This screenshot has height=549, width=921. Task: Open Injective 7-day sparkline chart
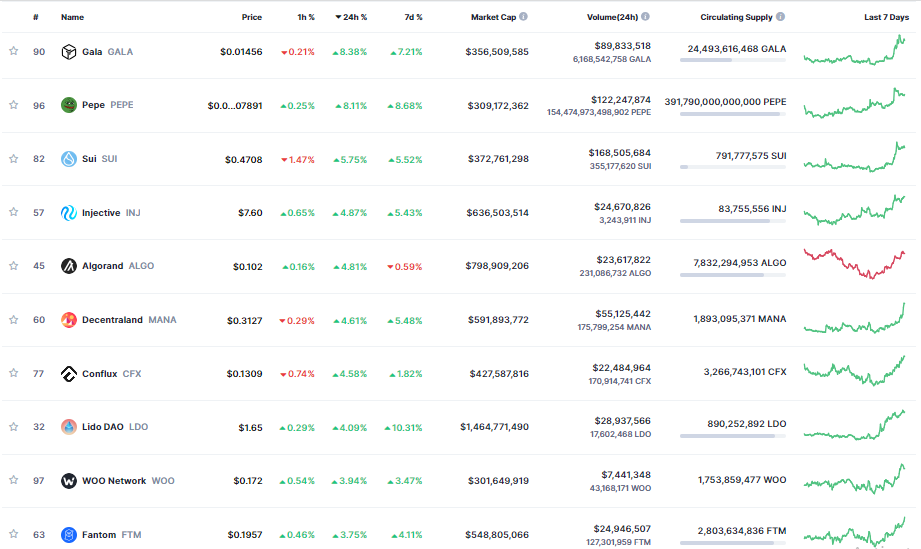(855, 210)
